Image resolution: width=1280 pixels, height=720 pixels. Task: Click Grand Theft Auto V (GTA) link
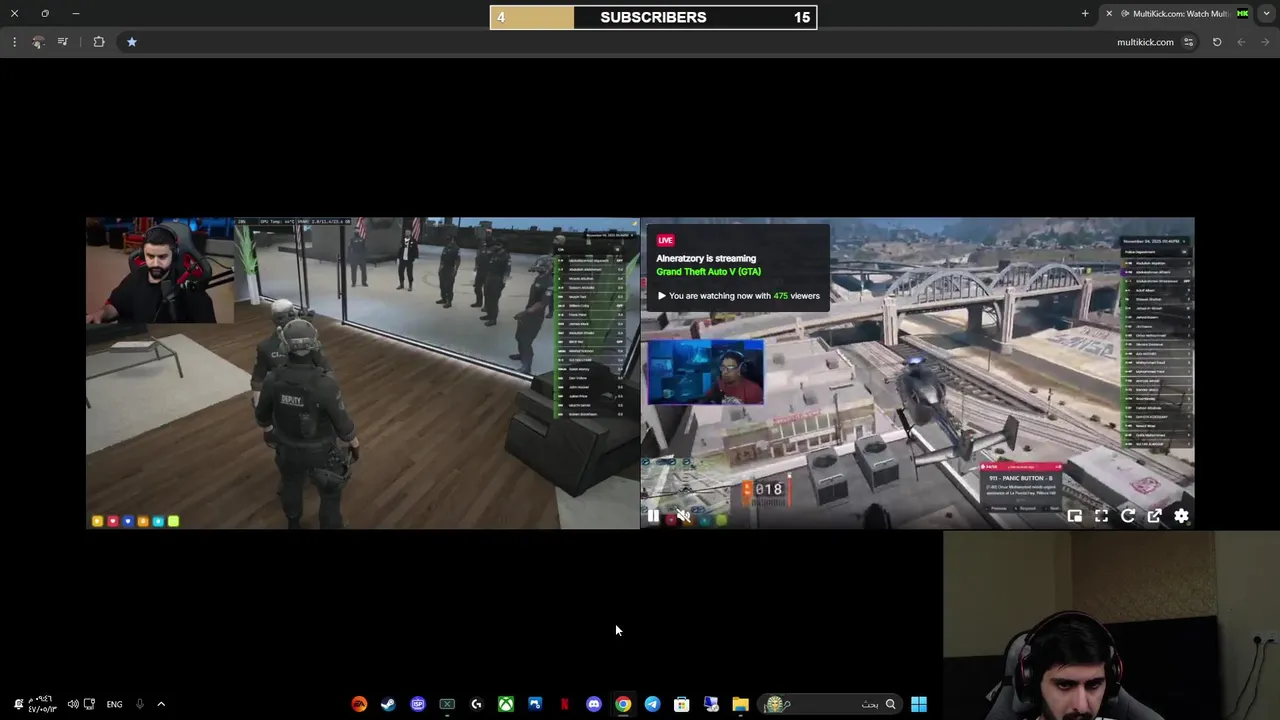[708, 272]
